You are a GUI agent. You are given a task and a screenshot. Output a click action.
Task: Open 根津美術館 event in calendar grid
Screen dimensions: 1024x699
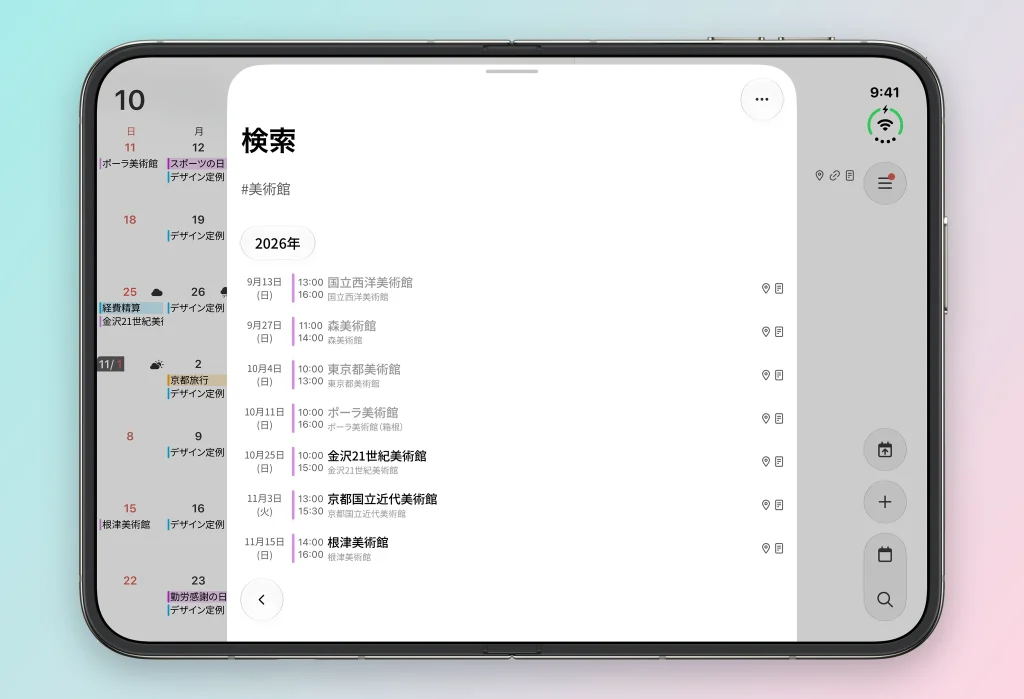[x=125, y=524]
